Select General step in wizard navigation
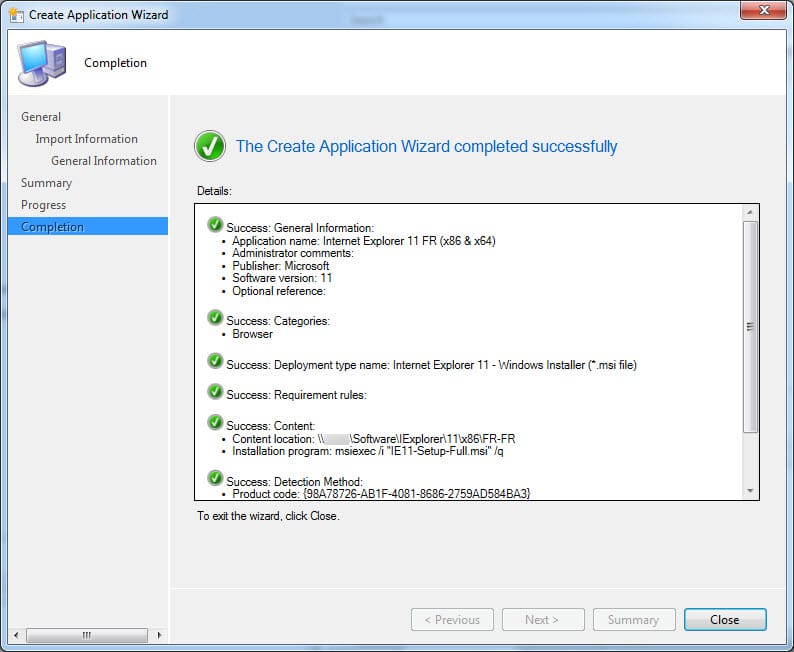The height and width of the screenshot is (652, 794). [x=41, y=116]
